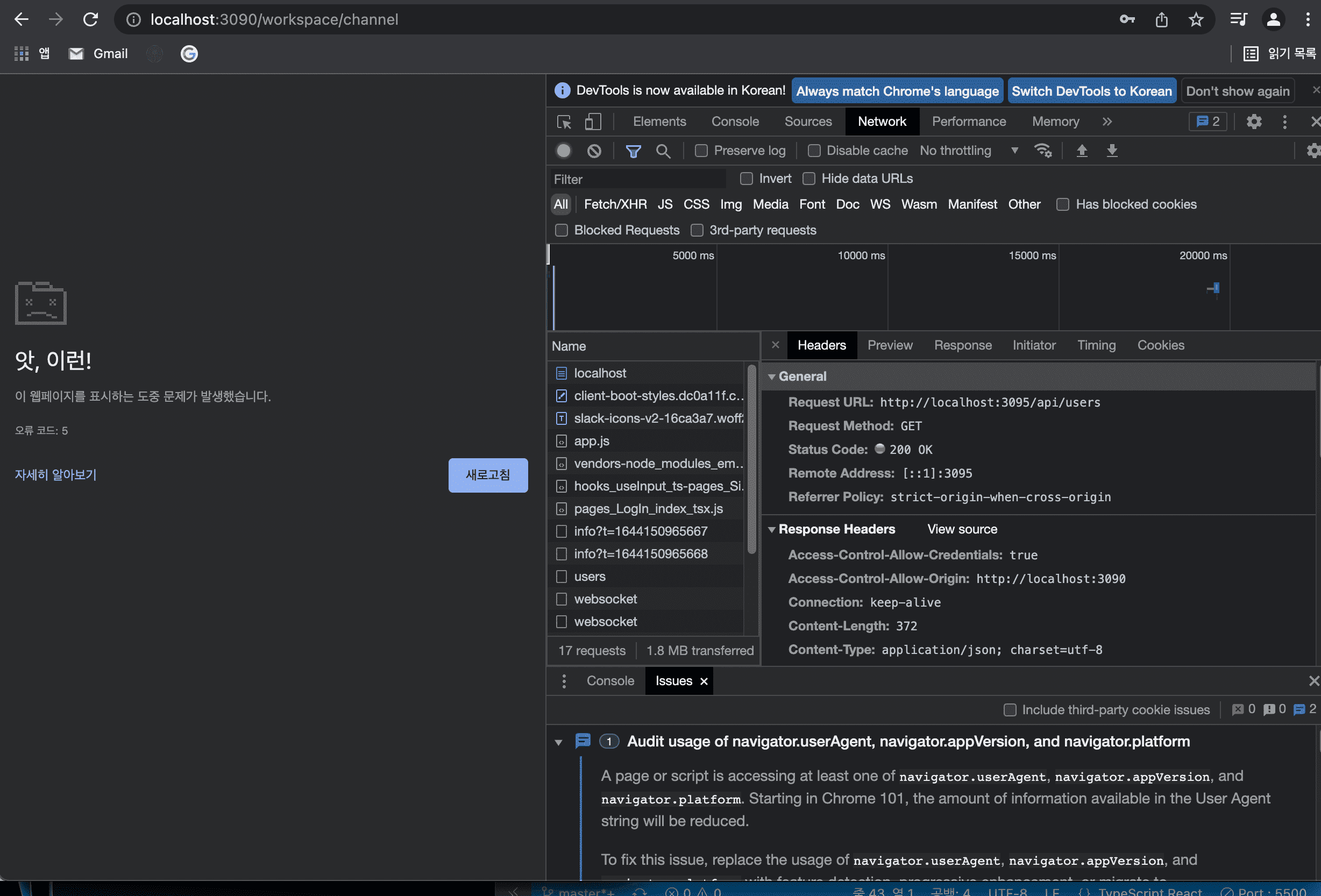Click the clear network log icon
The width and height of the screenshot is (1321, 896).
tap(594, 151)
